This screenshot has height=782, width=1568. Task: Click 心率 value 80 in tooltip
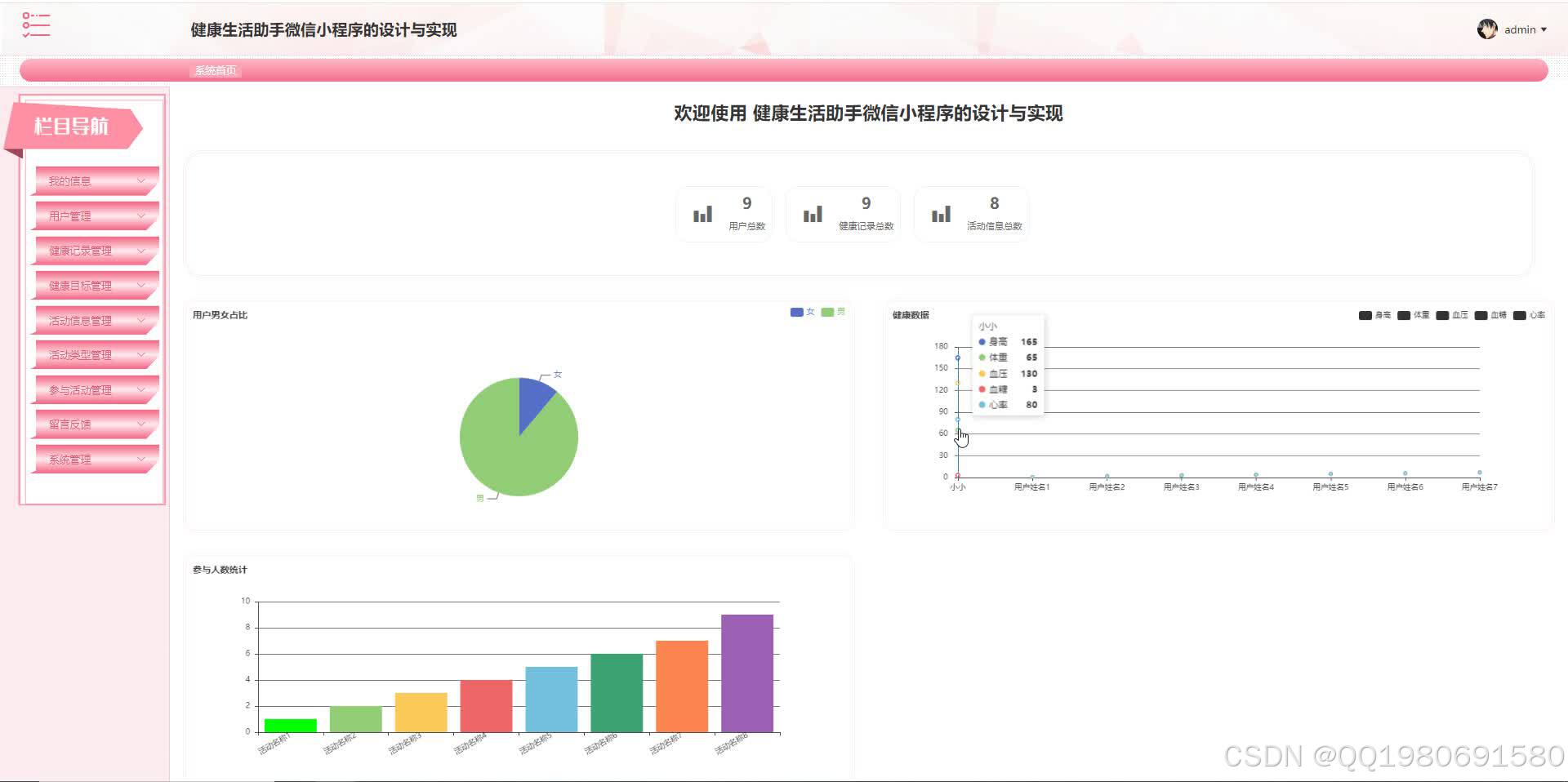[x=1031, y=405]
